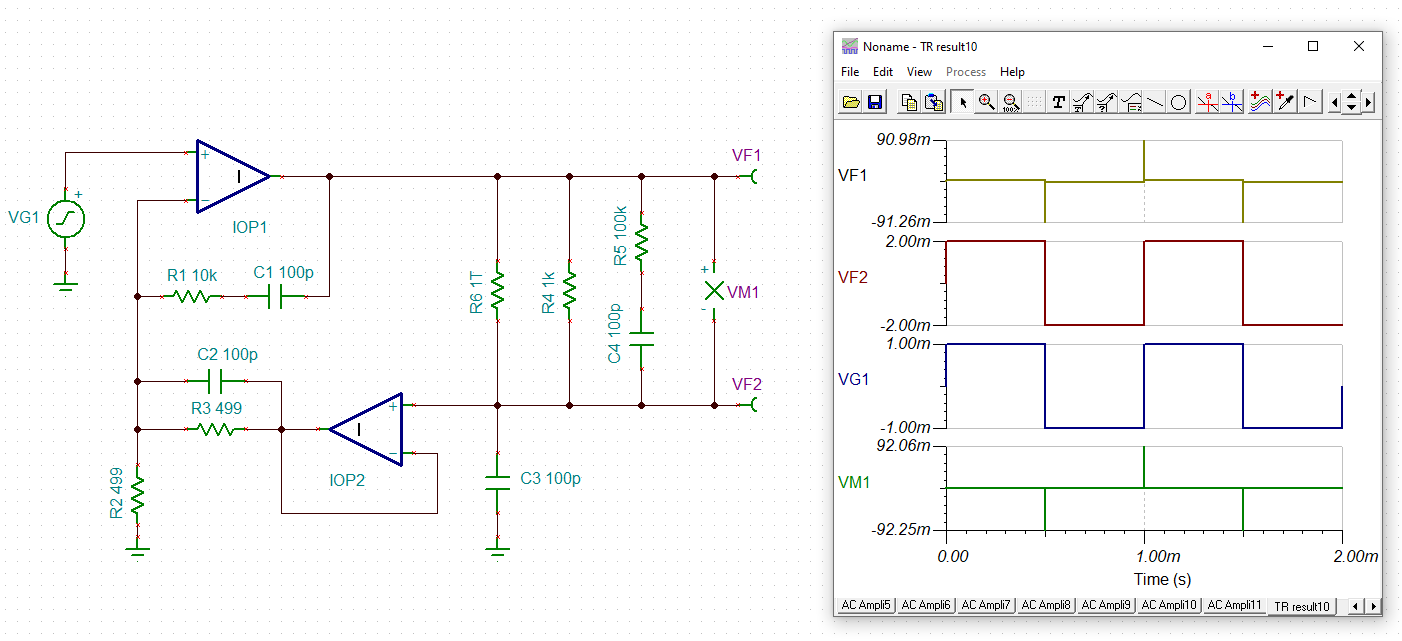Open the File menu
The image size is (1402, 641).
click(x=850, y=72)
